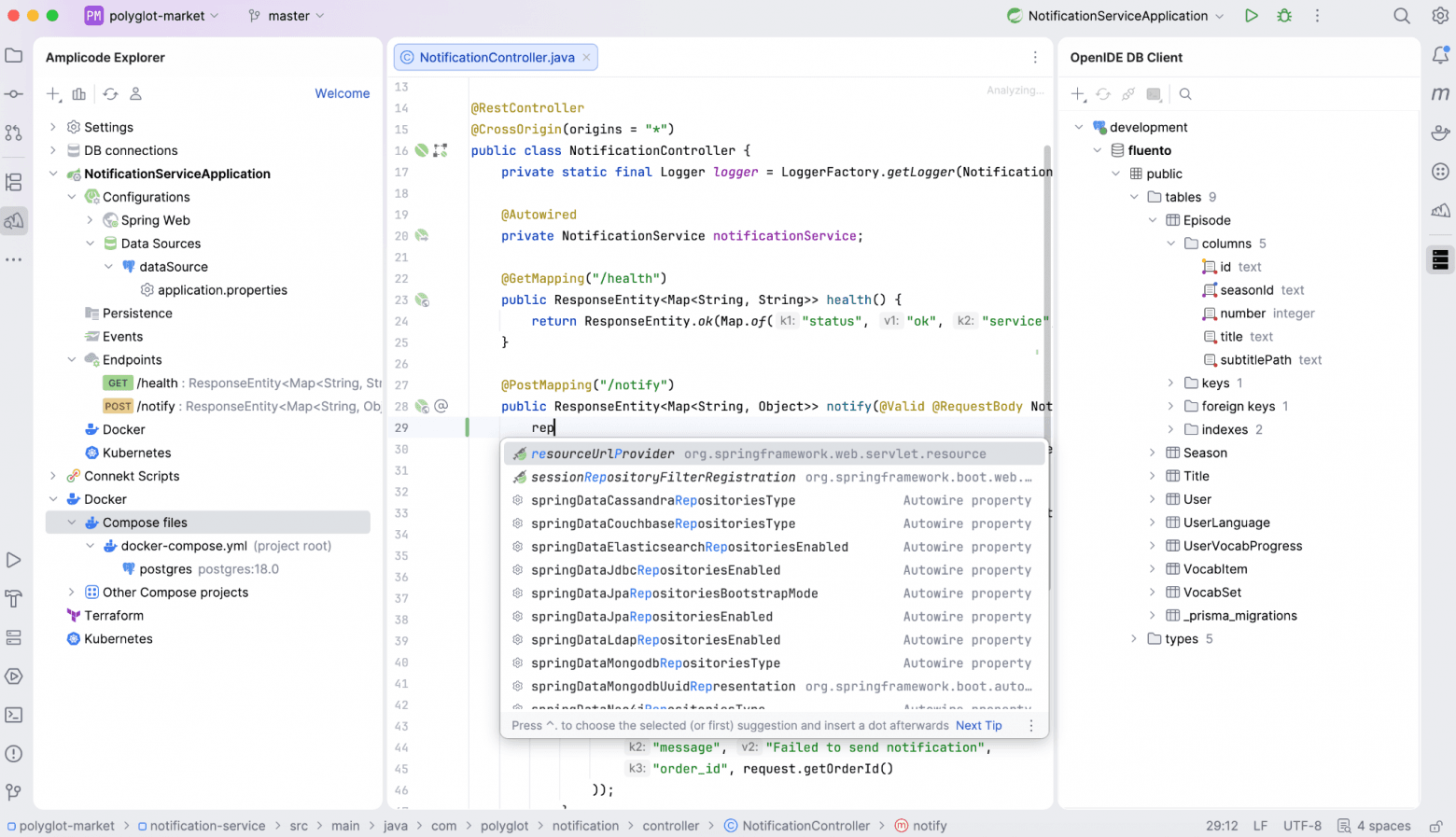Open completion popup options menu
1456x837 pixels.
[1031, 725]
